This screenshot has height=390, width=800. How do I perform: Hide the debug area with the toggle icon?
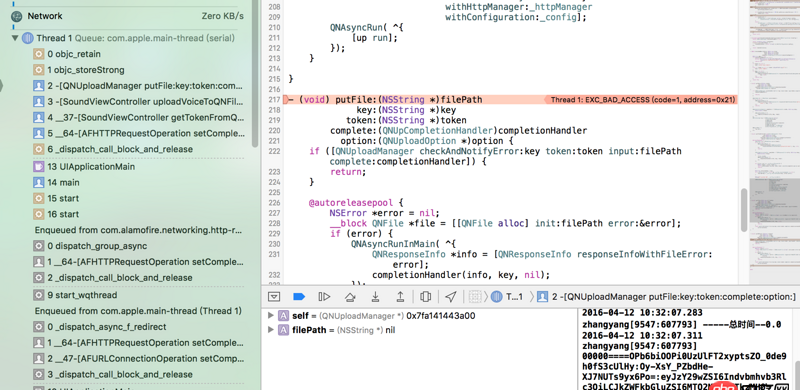pyautogui.click(x=274, y=297)
